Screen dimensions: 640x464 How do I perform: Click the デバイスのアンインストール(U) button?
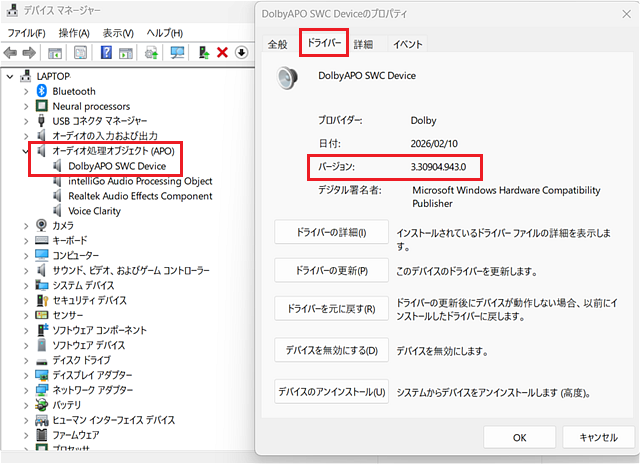click(331, 391)
